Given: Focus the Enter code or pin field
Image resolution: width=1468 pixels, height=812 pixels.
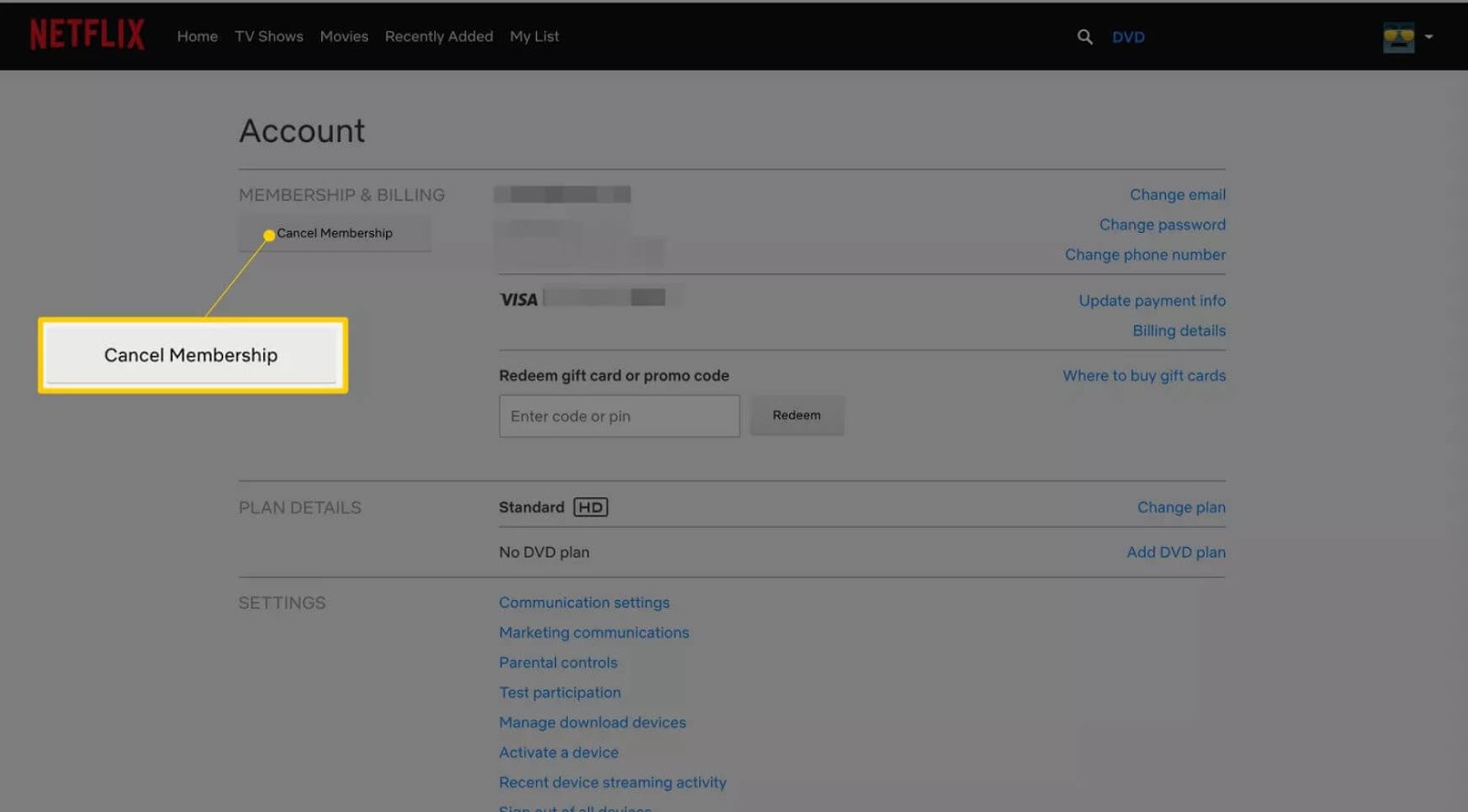Looking at the screenshot, I should [x=619, y=416].
